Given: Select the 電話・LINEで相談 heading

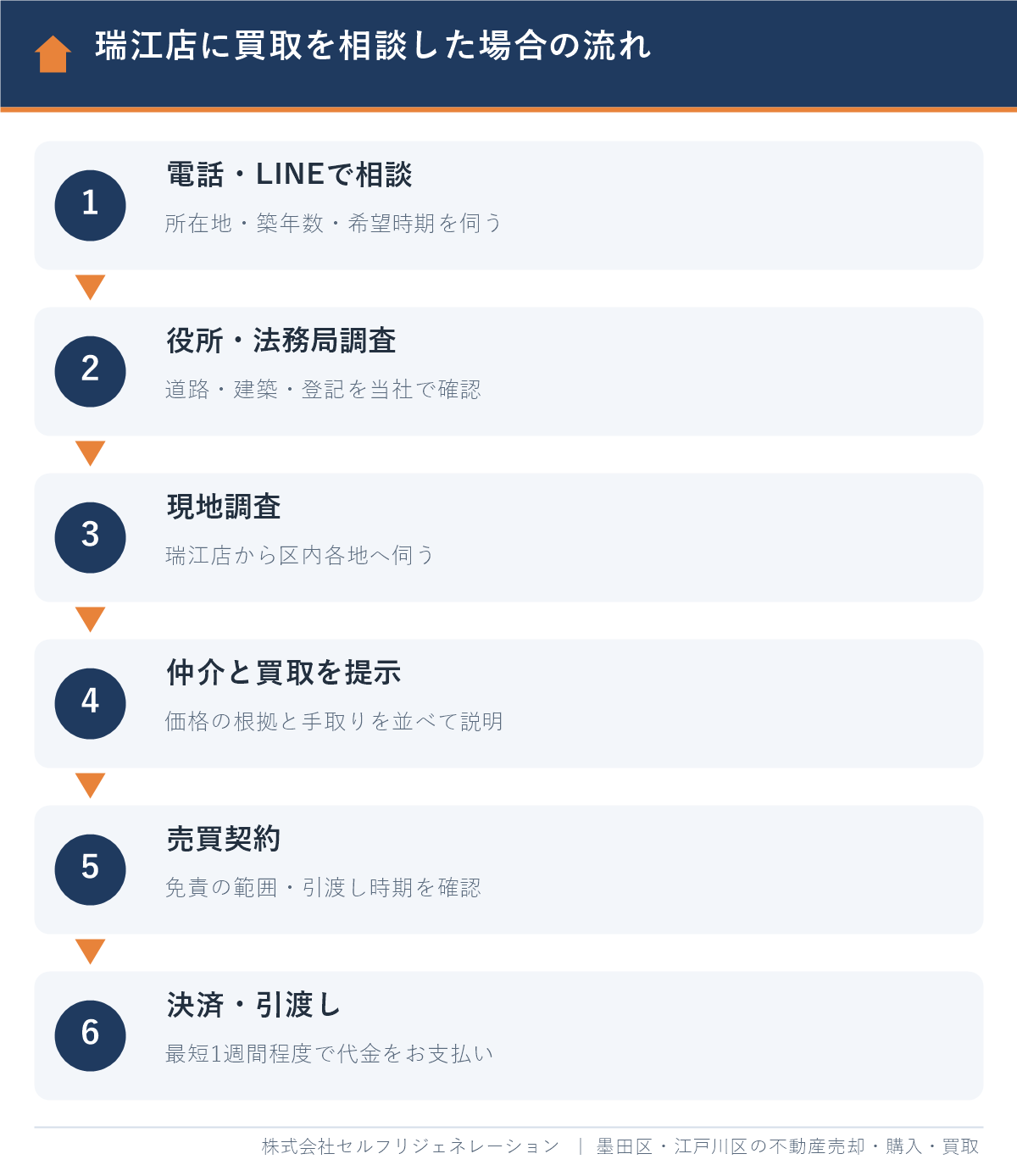Looking at the screenshot, I should pyautogui.click(x=289, y=175).
